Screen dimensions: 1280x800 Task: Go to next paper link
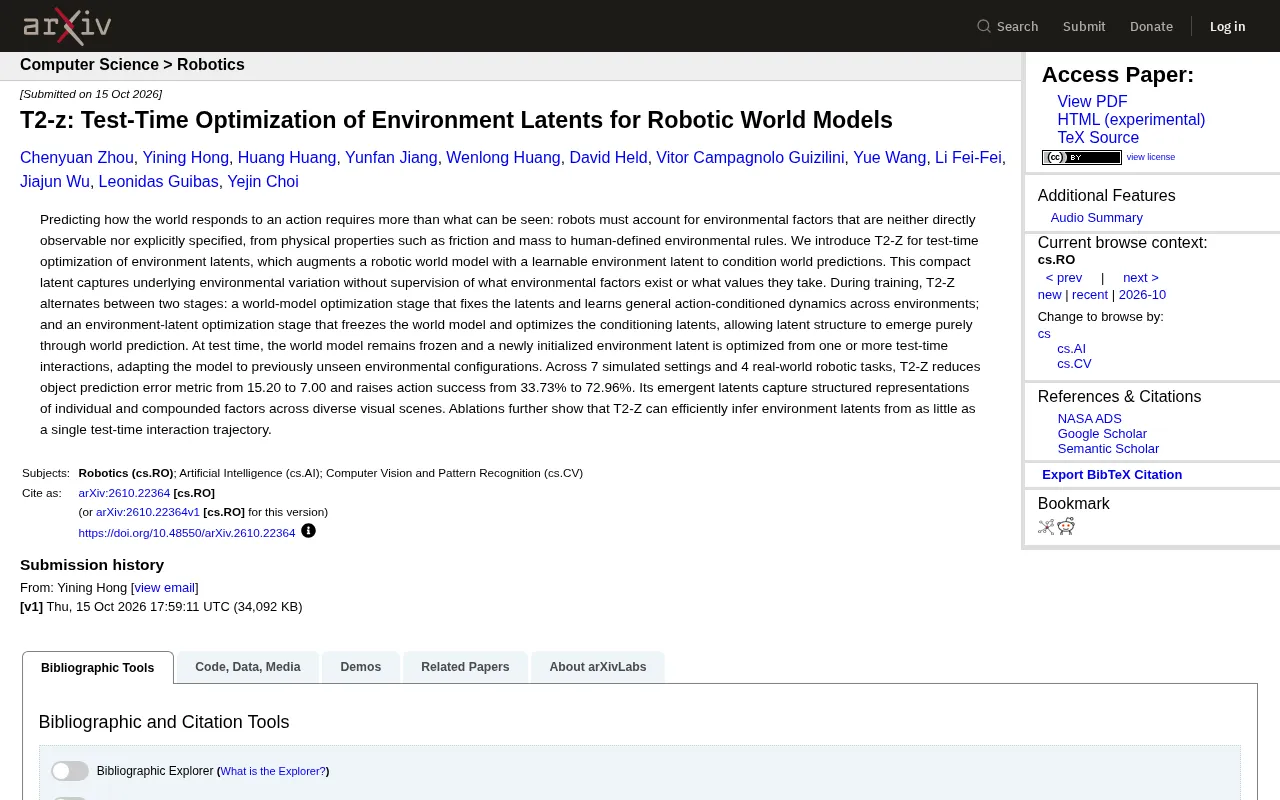(1141, 278)
